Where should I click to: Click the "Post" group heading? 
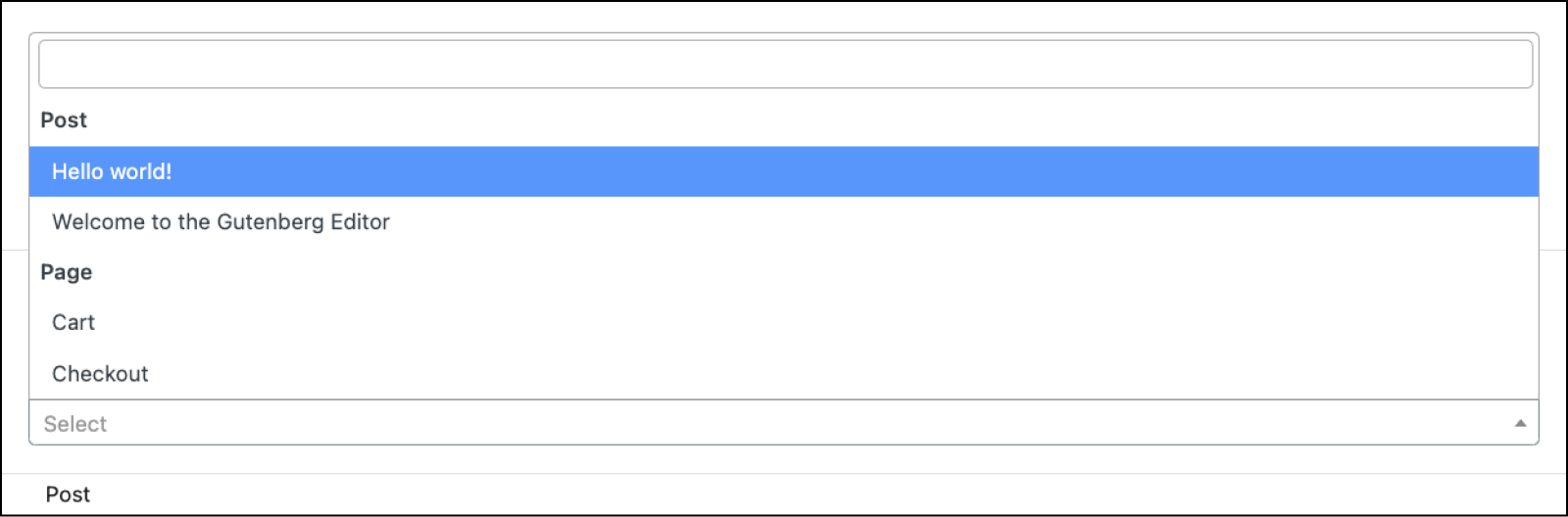click(x=64, y=120)
